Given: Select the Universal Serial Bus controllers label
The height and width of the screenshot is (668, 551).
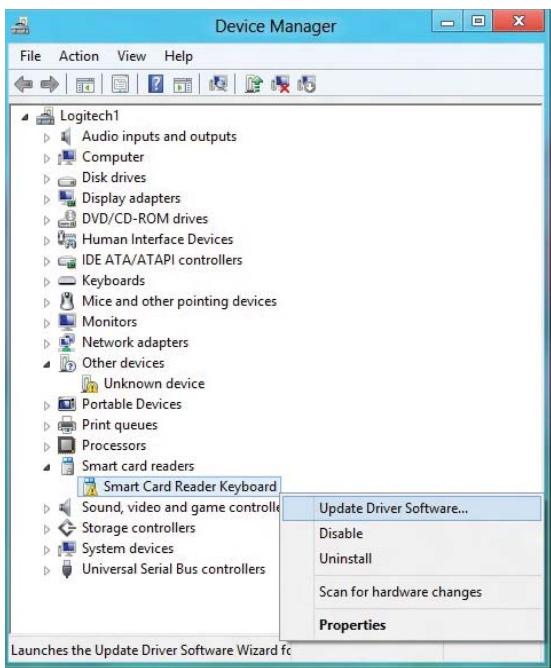Looking at the screenshot, I should [x=173, y=569].
